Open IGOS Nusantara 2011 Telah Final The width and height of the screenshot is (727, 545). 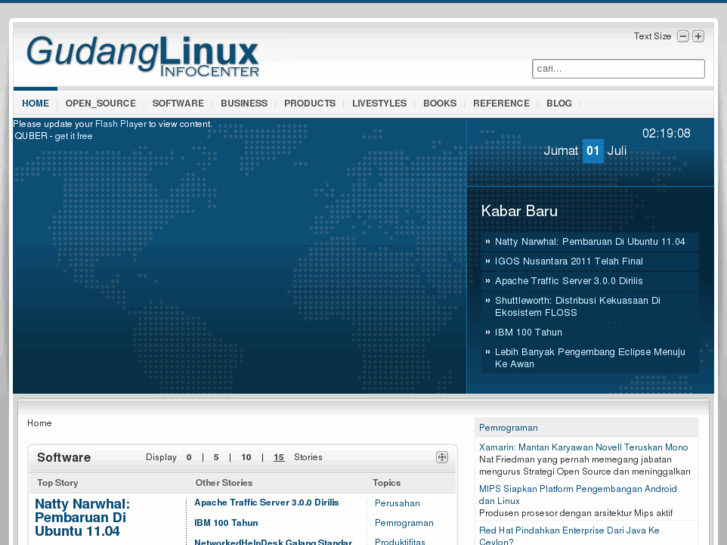point(568,261)
